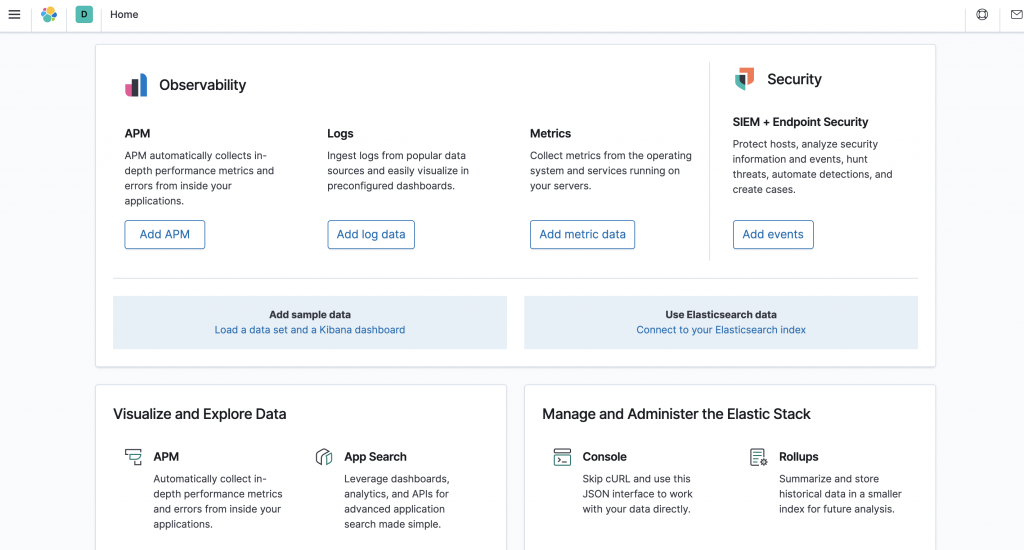
Task: Click the mail newsfeed icon
Action: (1016, 15)
